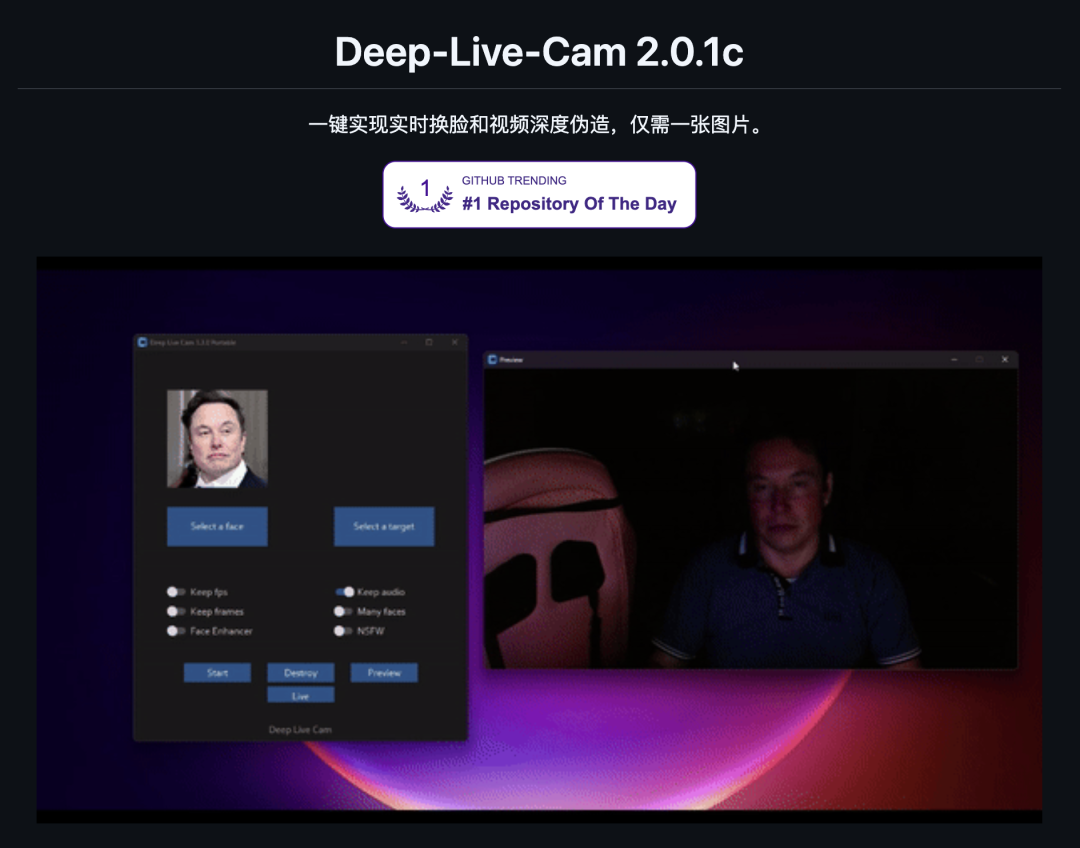1080x848 pixels.
Task: Close the Deep Live Cam window
Action: click(455, 342)
